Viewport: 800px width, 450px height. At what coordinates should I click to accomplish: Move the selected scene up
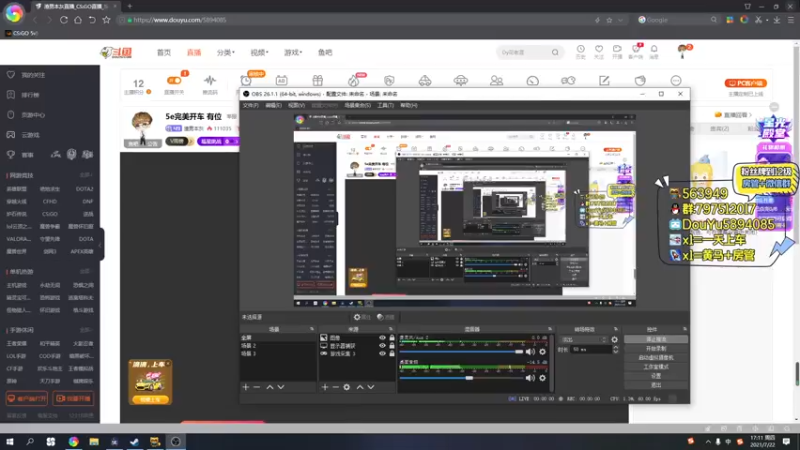[x=270, y=387]
